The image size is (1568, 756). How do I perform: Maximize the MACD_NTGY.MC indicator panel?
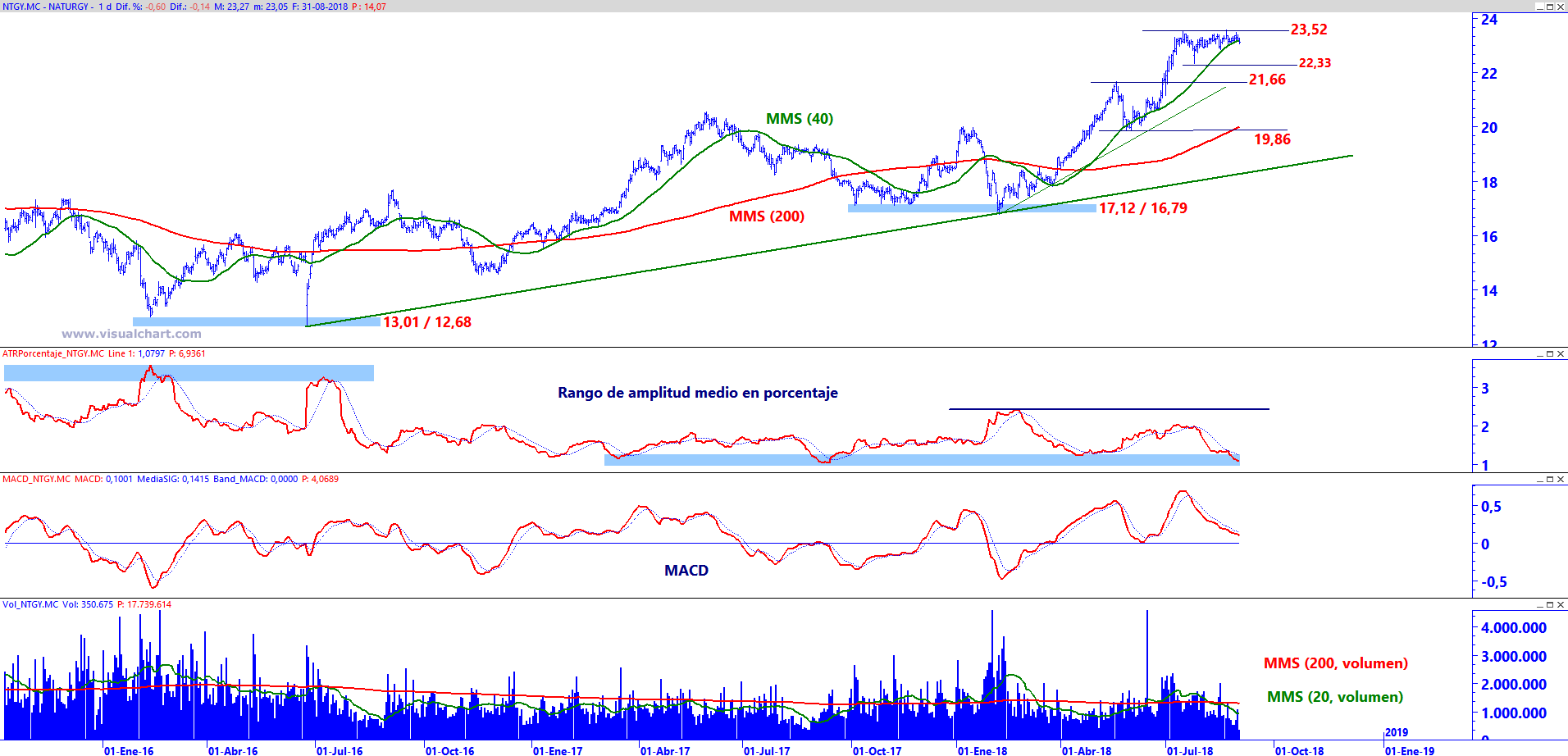pyautogui.click(x=1550, y=479)
